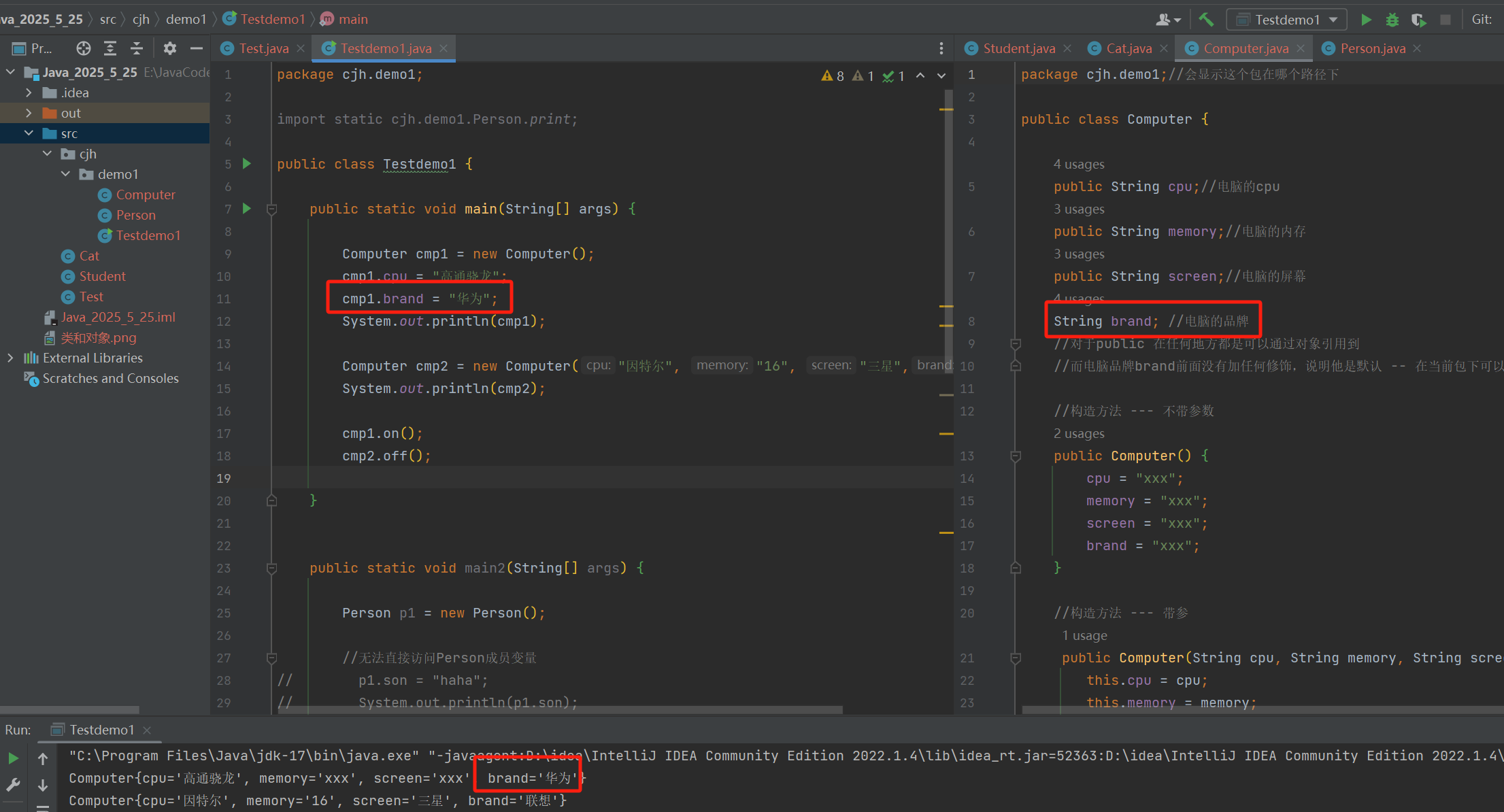Close the Testdemo1.java tab
Screen dimensions: 1504x812
click(444, 48)
